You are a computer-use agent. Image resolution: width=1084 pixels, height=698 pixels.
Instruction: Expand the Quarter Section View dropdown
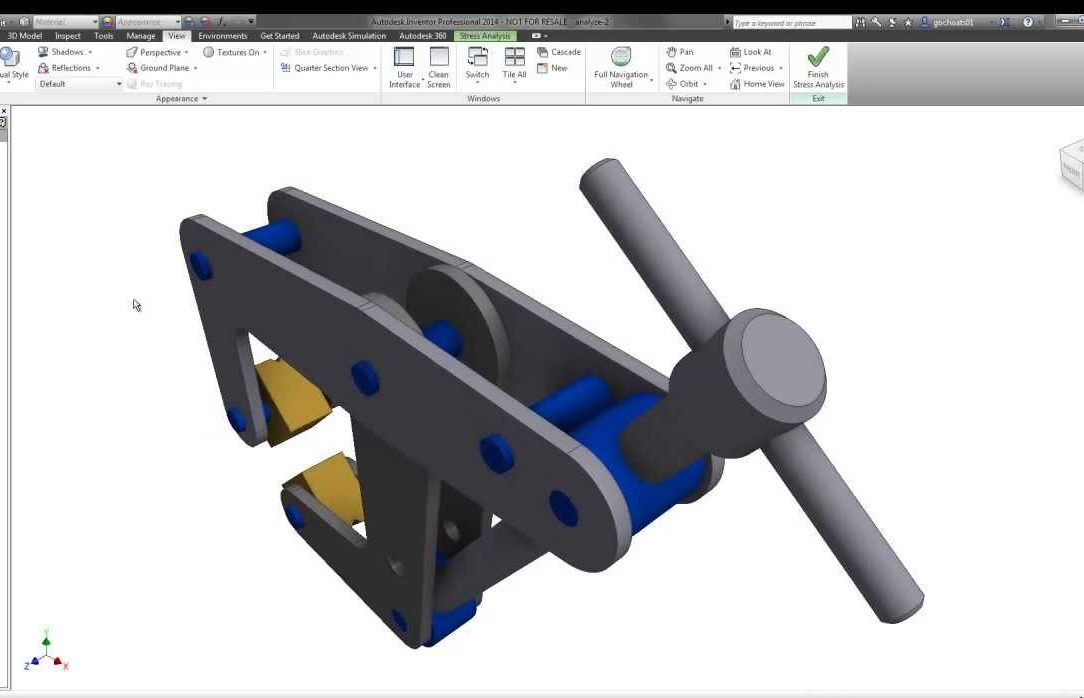(375, 68)
